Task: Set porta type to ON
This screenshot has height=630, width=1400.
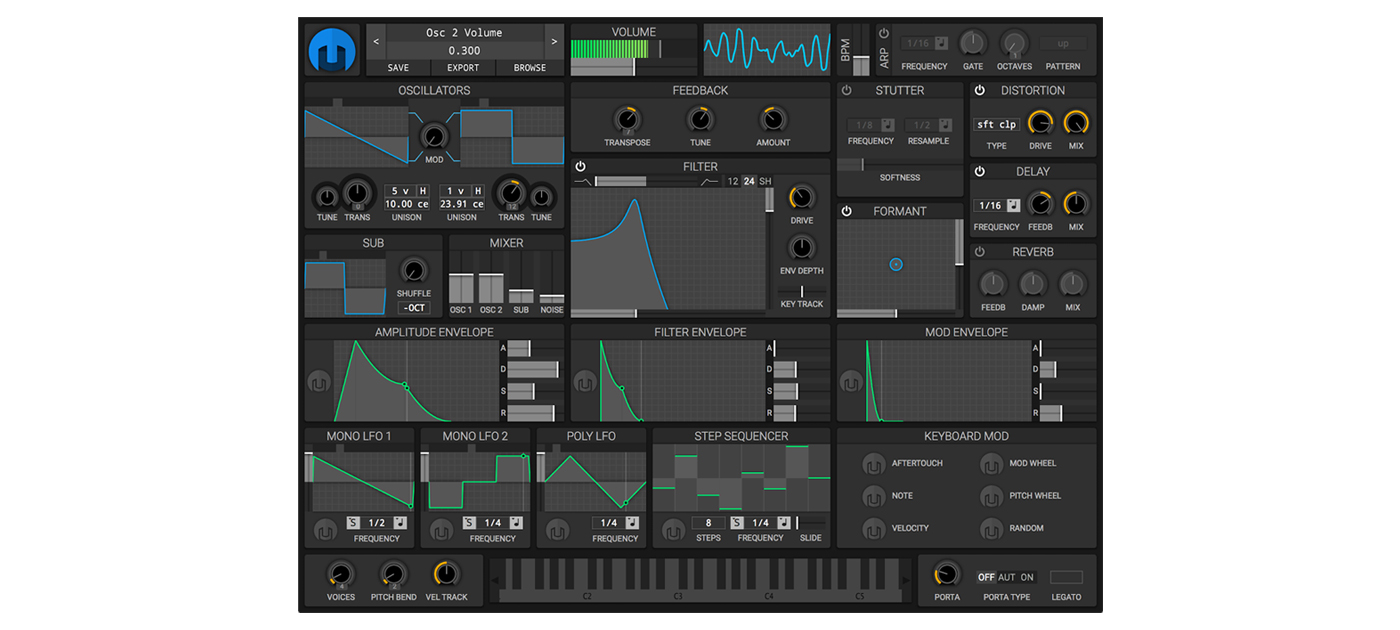Action: (1027, 578)
